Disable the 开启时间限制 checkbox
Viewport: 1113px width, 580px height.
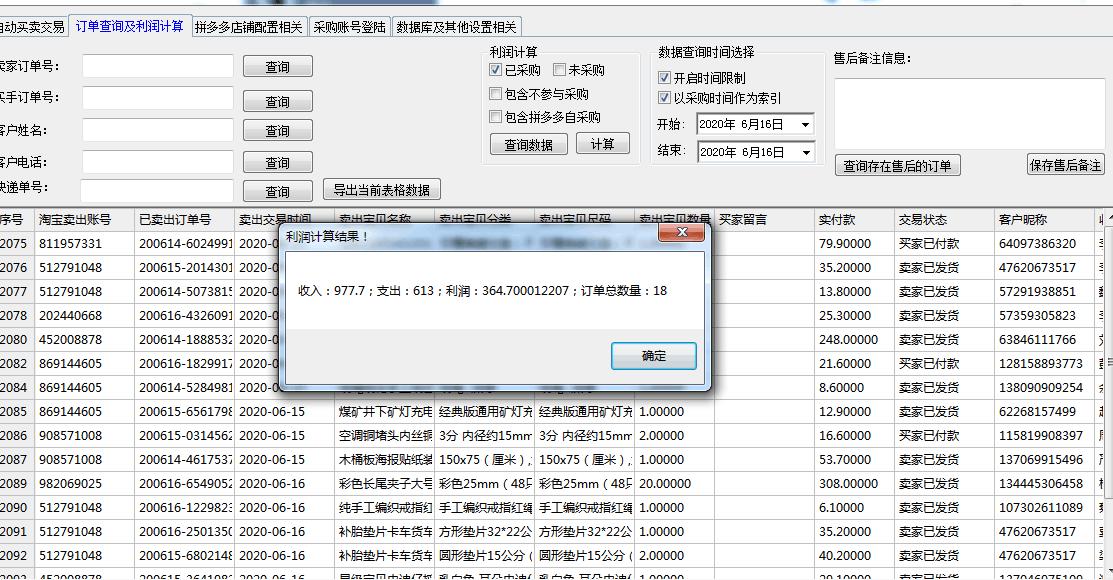664,77
